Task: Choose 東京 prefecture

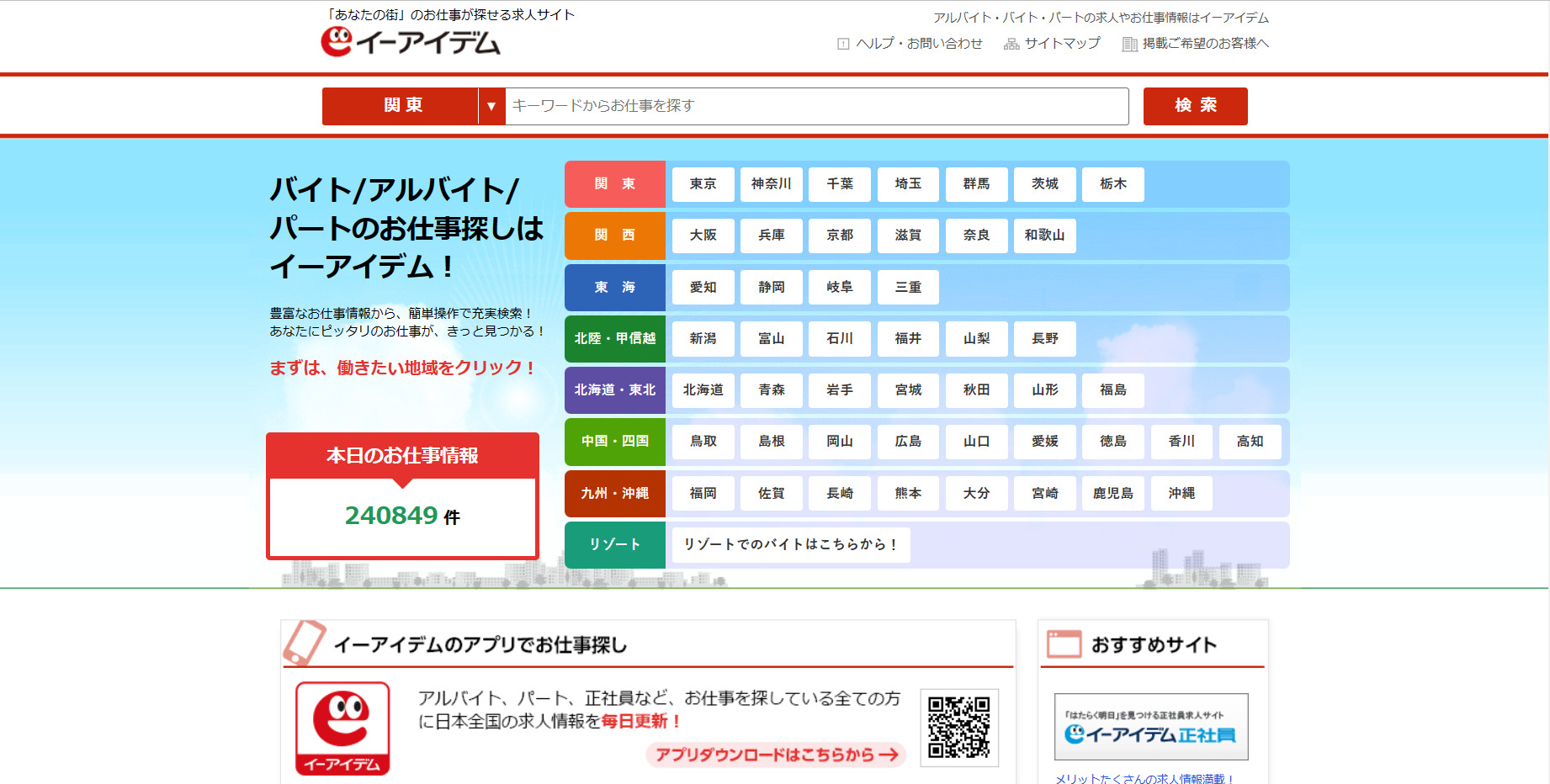Action: point(703,184)
